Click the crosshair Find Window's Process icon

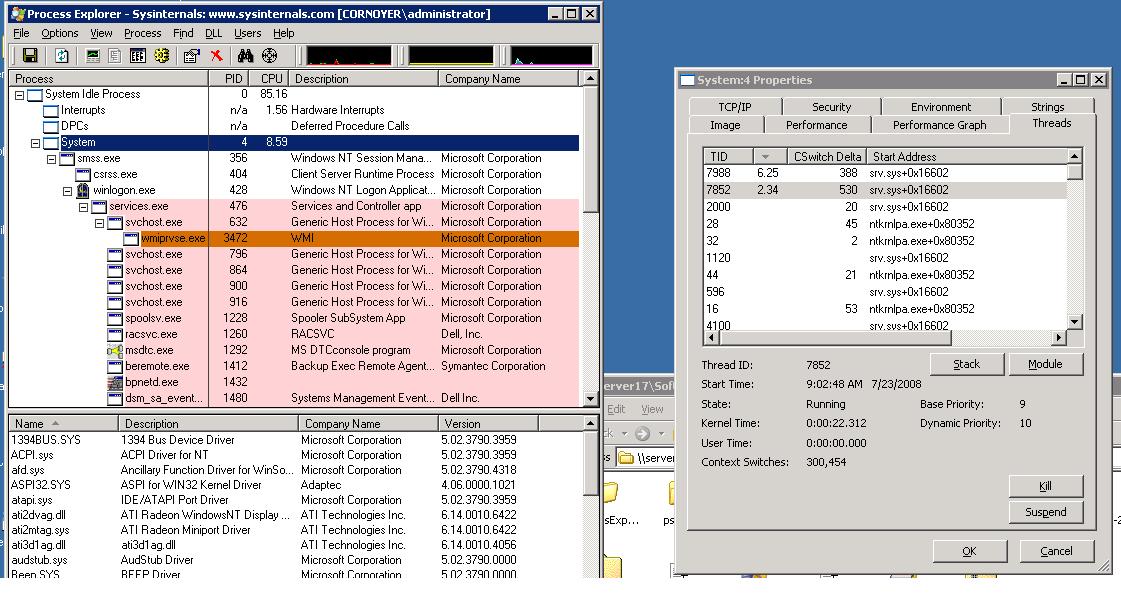pyautogui.click(x=270, y=56)
